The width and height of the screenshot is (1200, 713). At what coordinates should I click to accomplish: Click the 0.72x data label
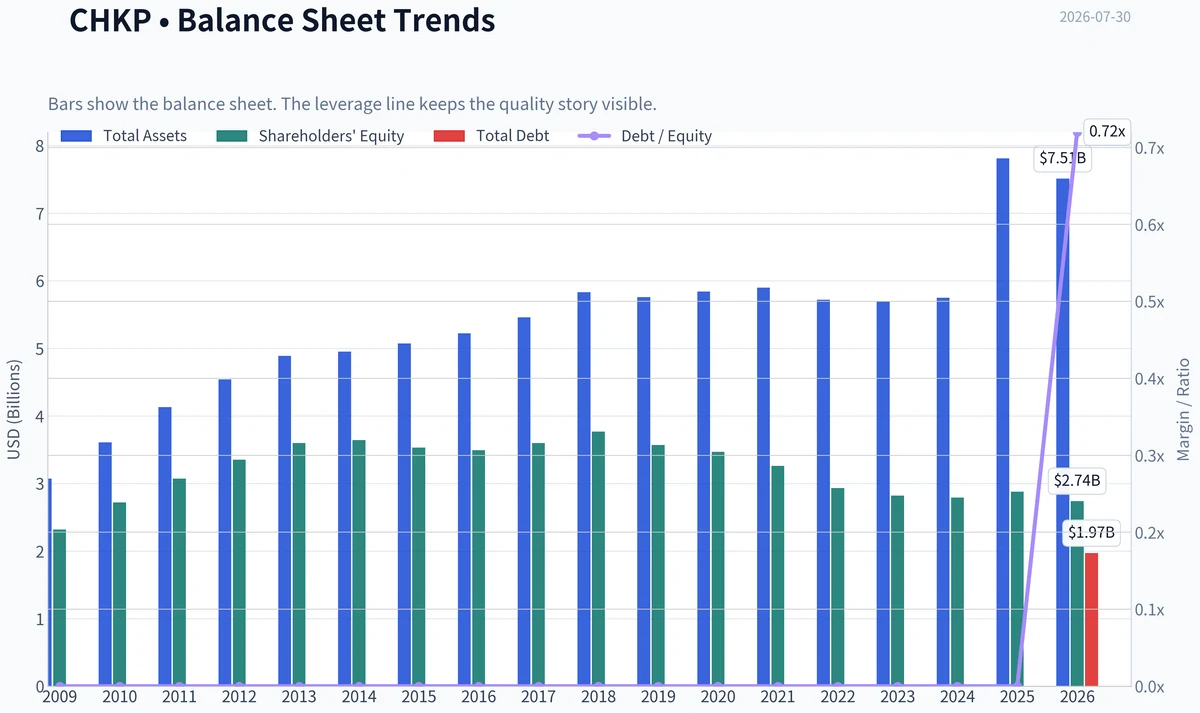tap(1107, 131)
